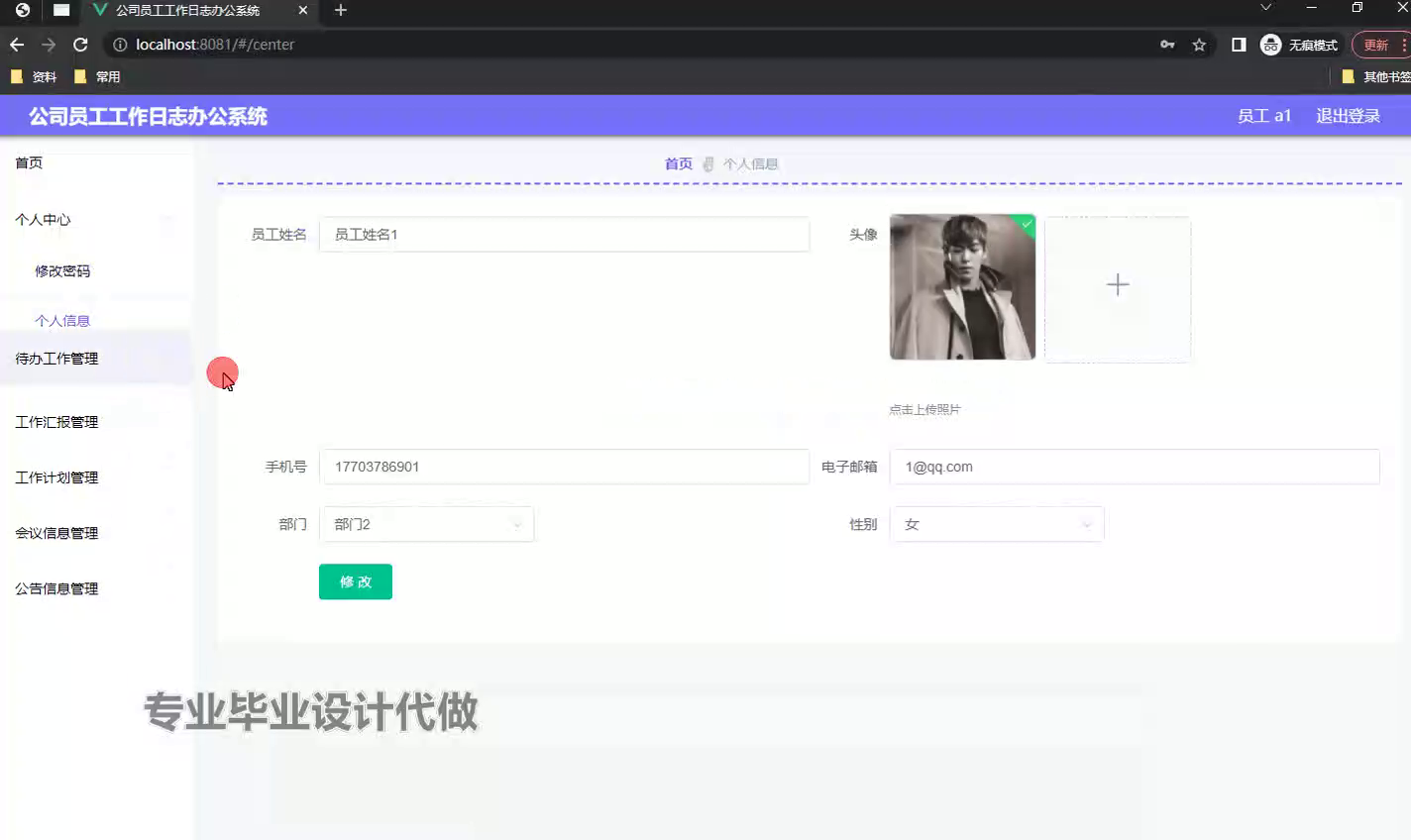Open the tab search chevron in title bar
The height and width of the screenshot is (840, 1411).
[x=1265, y=8]
